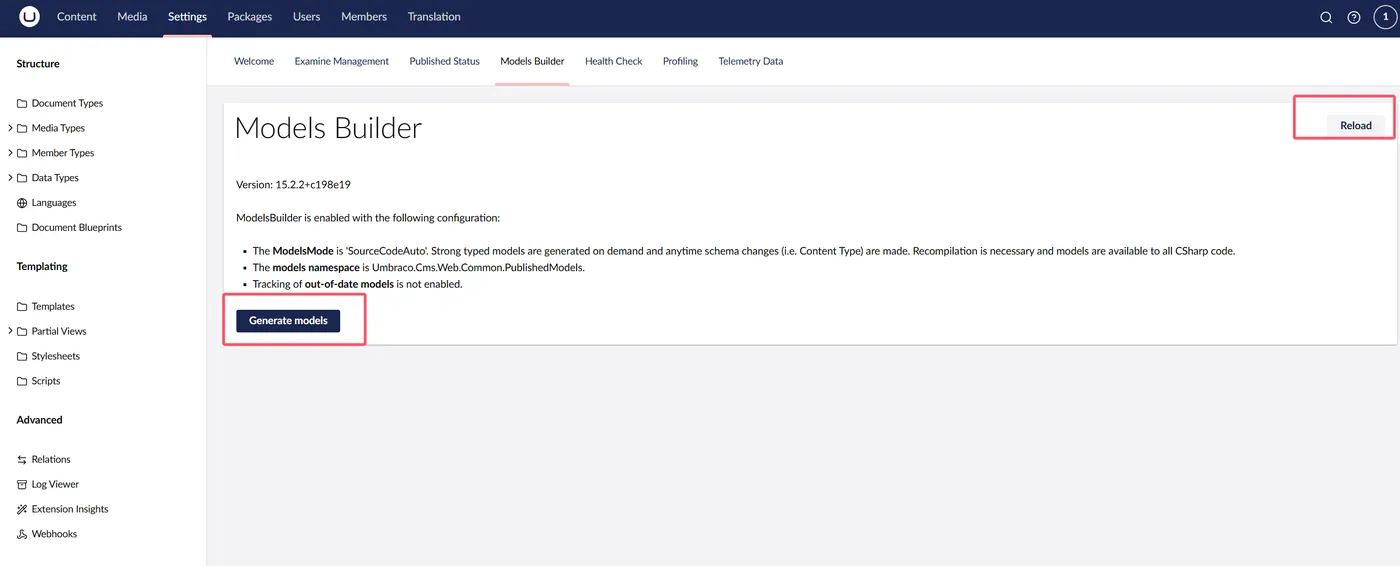Open Partial Views label in sidebar
The width and height of the screenshot is (1400, 566).
(x=59, y=331)
